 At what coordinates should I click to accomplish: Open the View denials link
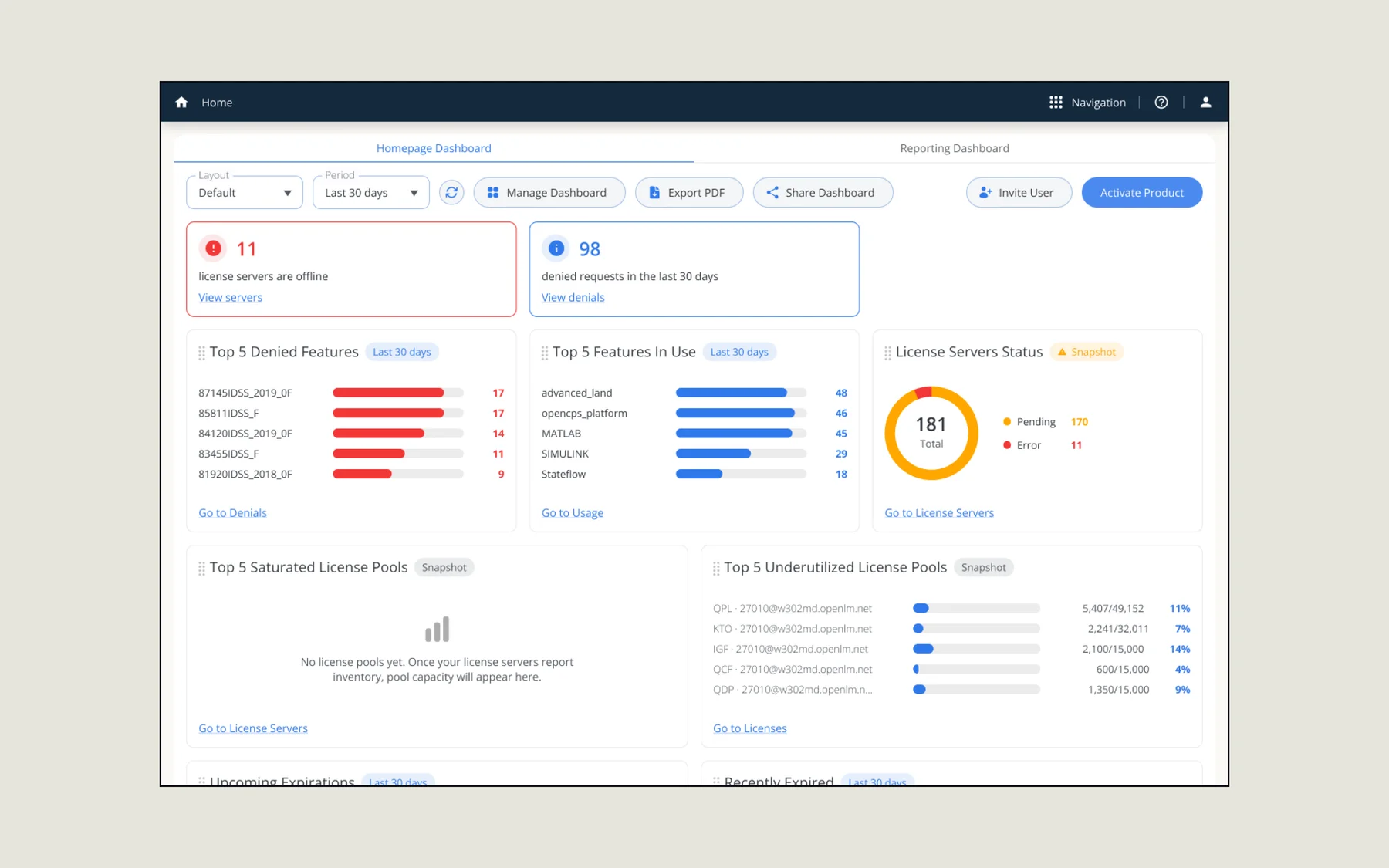573,297
